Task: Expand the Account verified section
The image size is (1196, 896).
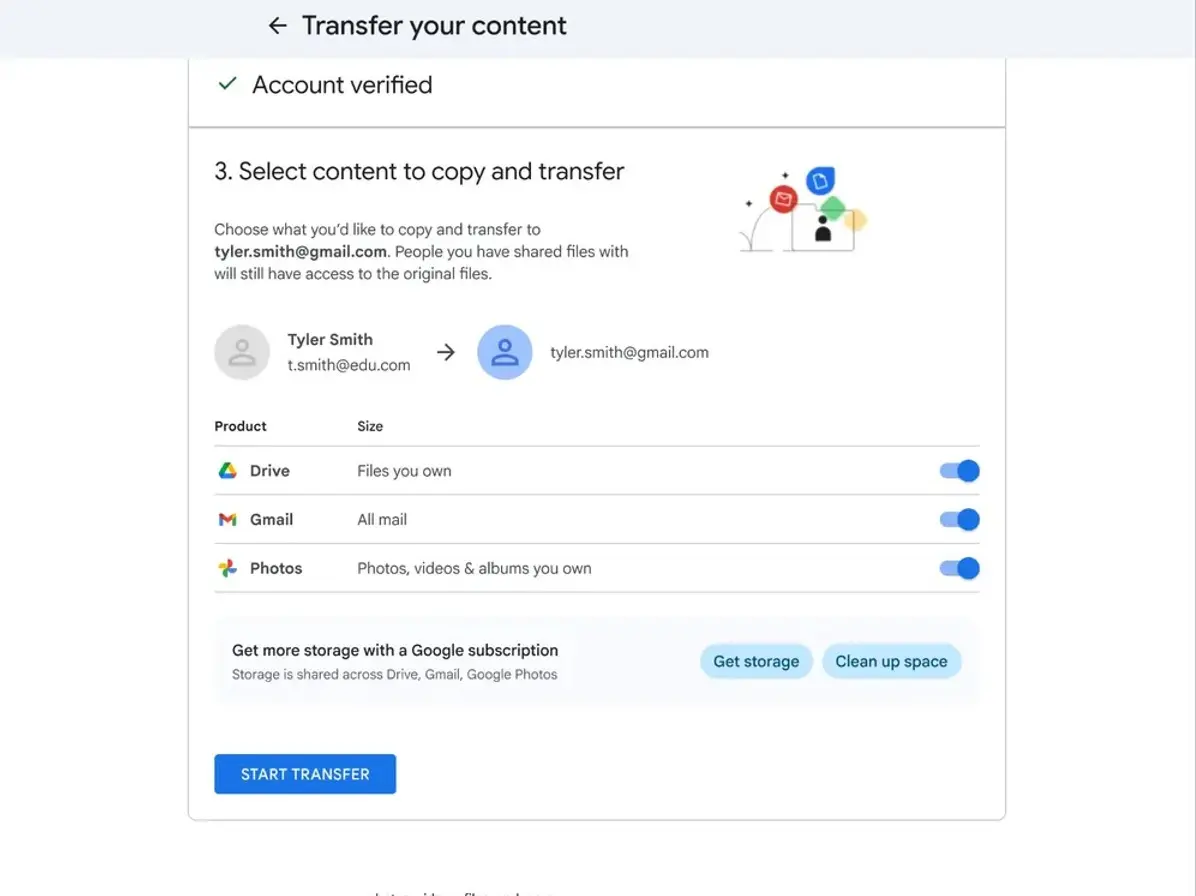Action: tap(341, 85)
